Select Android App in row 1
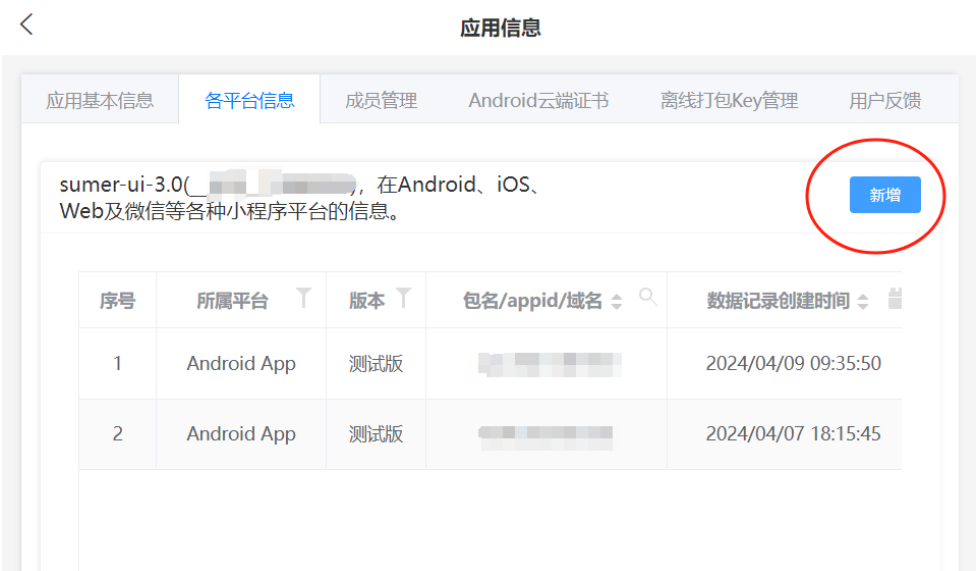This screenshot has width=978, height=571. 241,363
